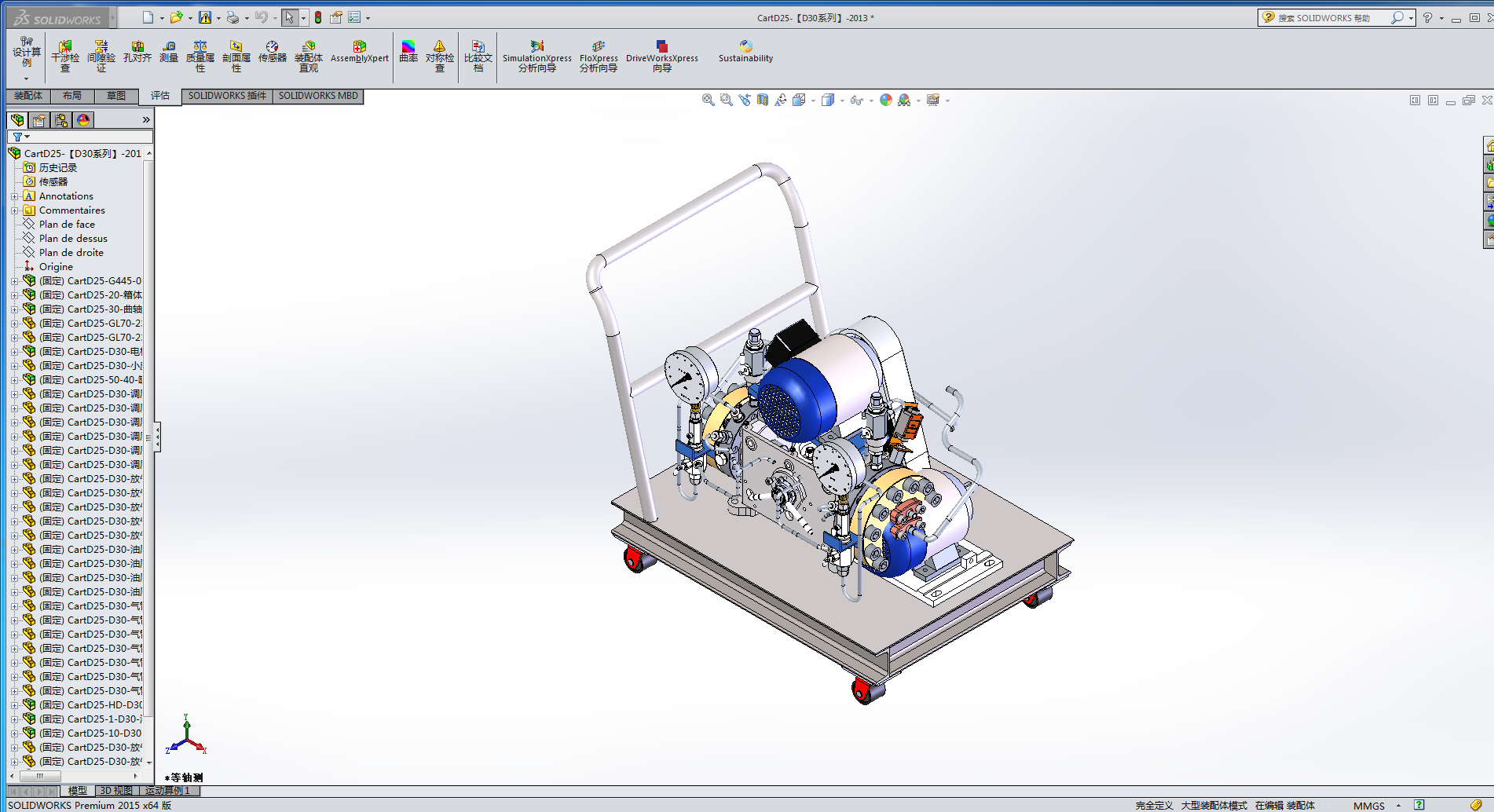1494x812 pixels.
Task: Open the Sustainability tool
Action: point(745,52)
